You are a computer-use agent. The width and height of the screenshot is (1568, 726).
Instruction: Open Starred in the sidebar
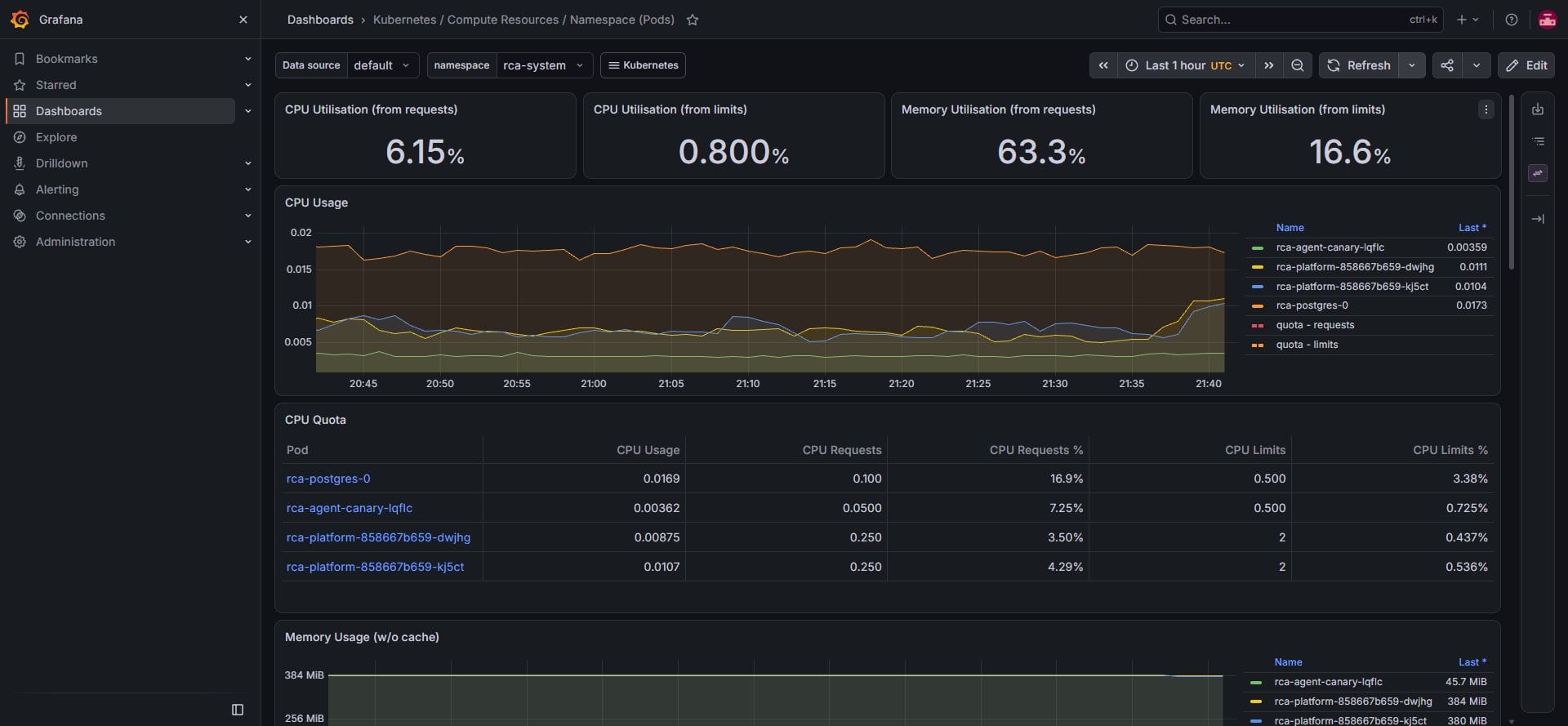point(56,85)
